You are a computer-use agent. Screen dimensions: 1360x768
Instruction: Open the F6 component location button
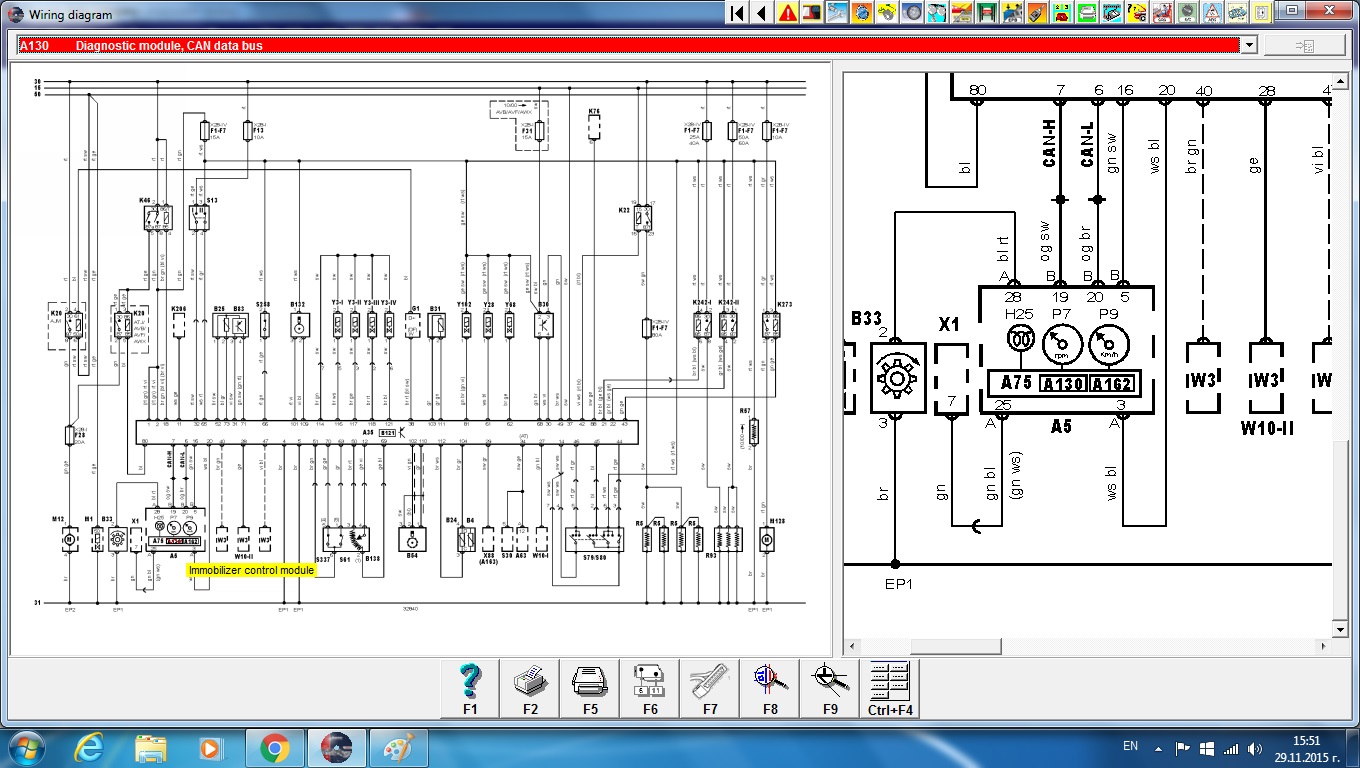coord(650,688)
